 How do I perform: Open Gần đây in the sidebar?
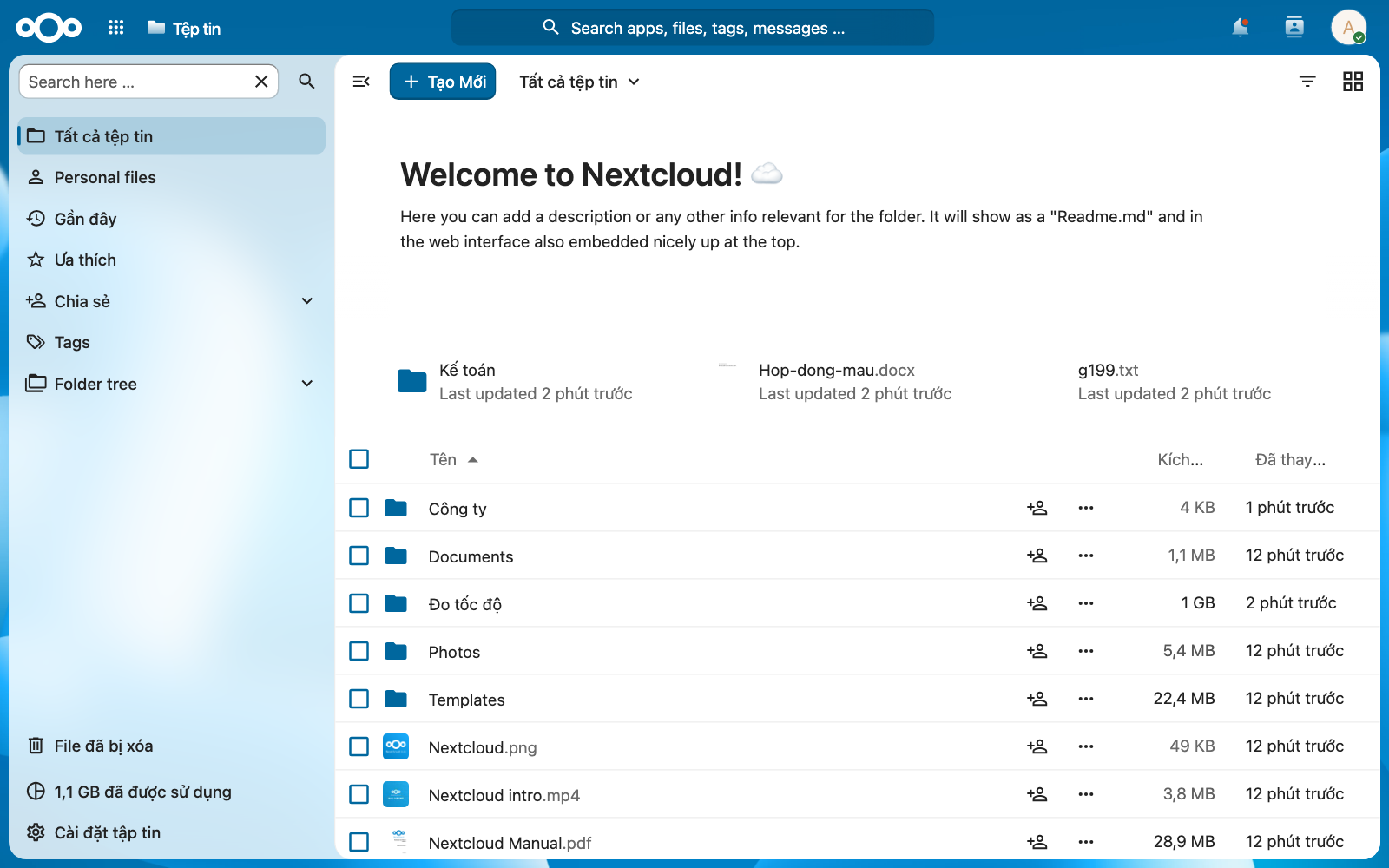tap(172, 219)
